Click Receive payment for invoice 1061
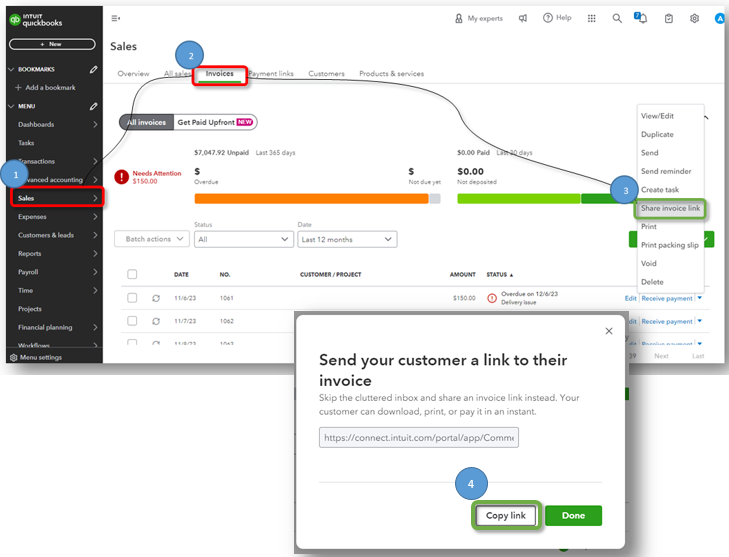This screenshot has height=557, width=729. [x=667, y=298]
